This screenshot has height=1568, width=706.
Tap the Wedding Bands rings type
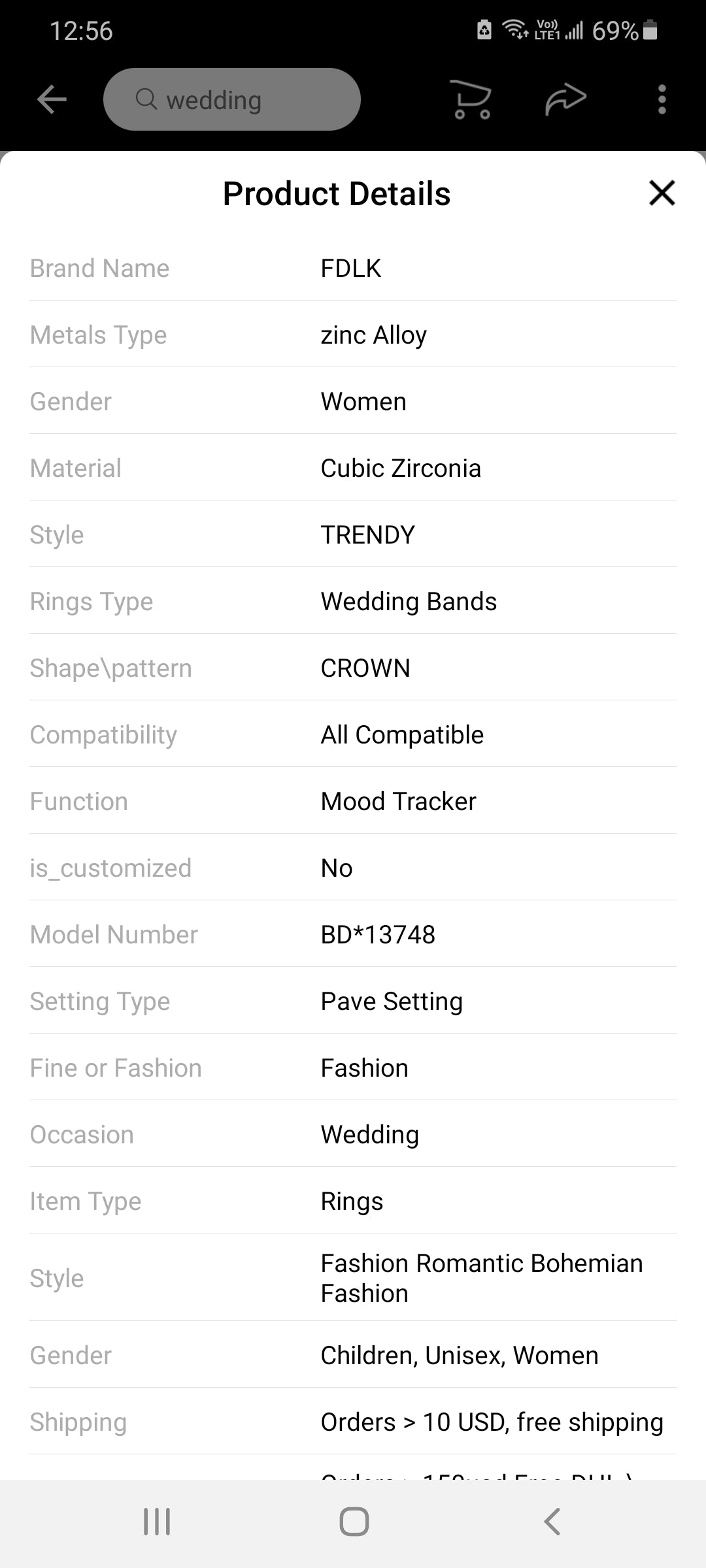[409, 602]
